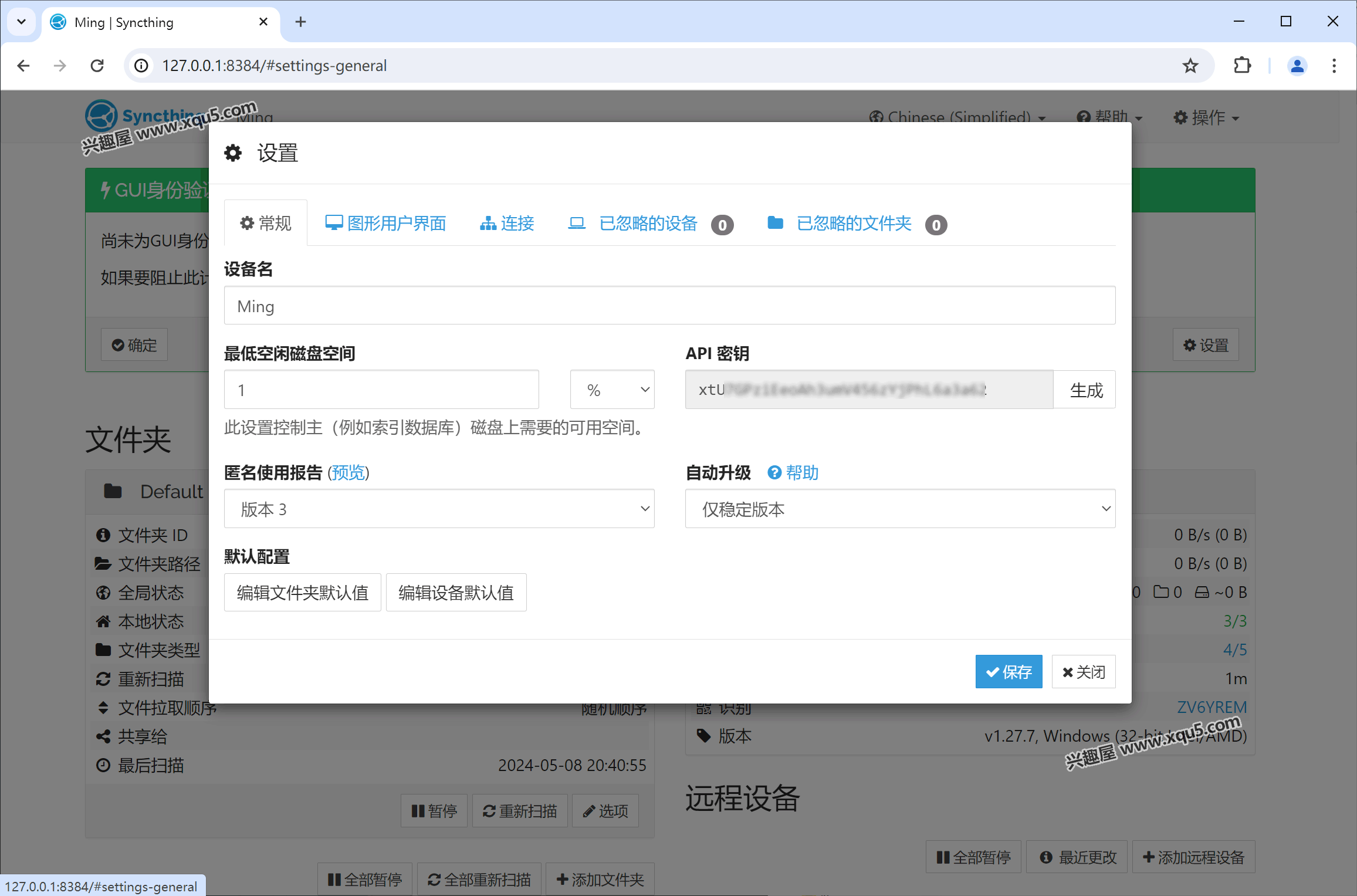Open the 已忽略的设备 tab

(651, 224)
